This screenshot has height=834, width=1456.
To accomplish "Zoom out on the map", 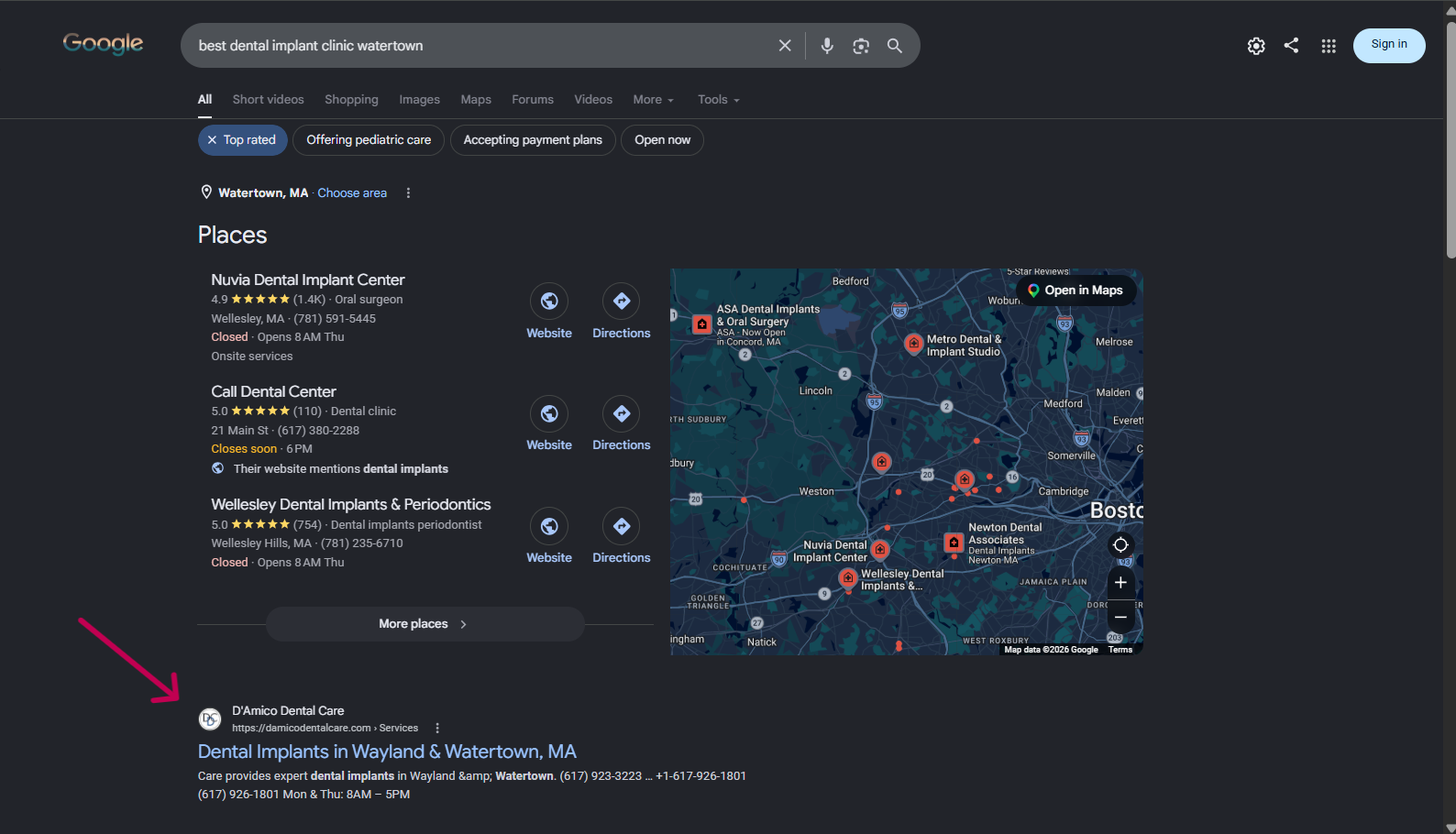I will (1120, 617).
